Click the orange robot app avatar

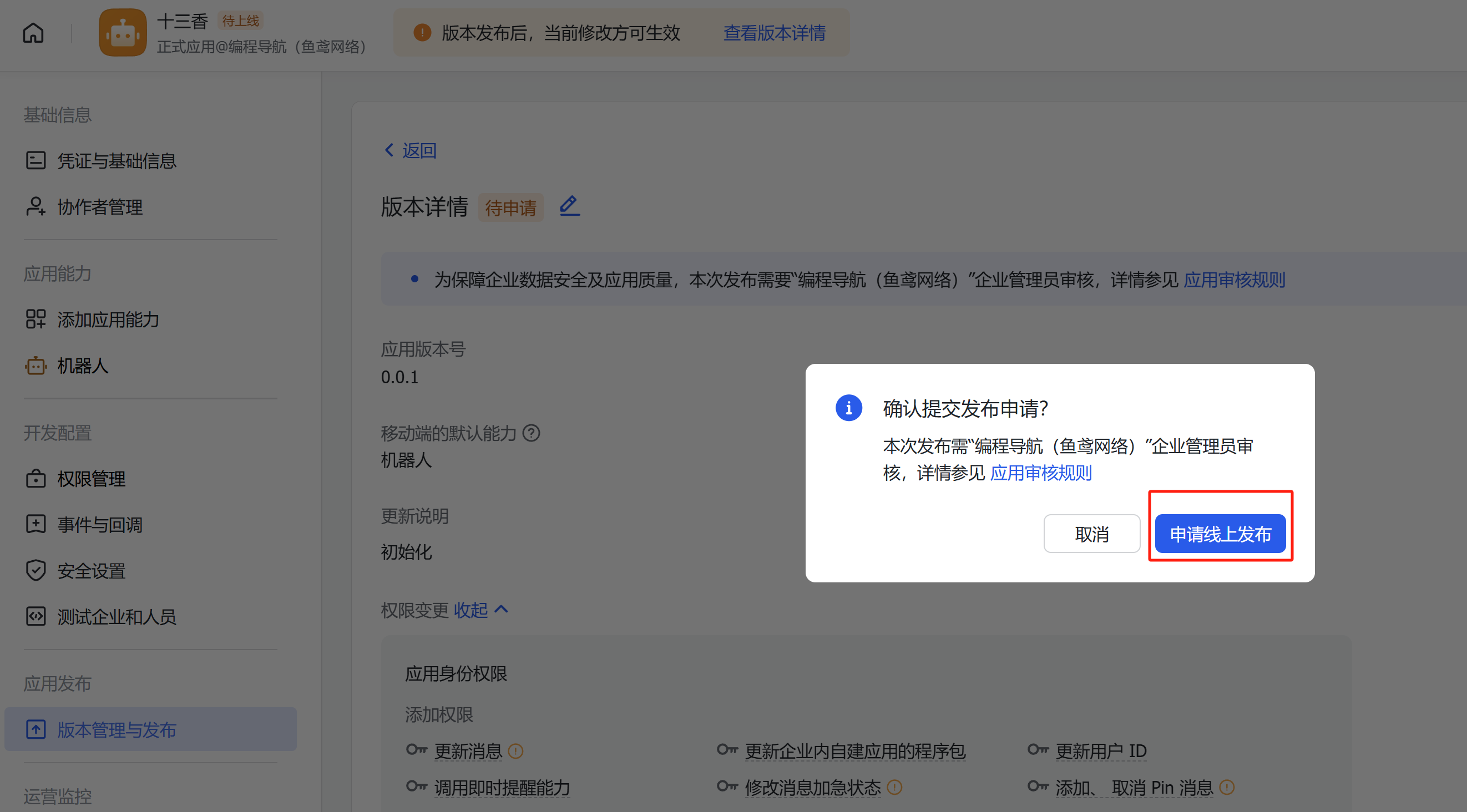pos(123,33)
